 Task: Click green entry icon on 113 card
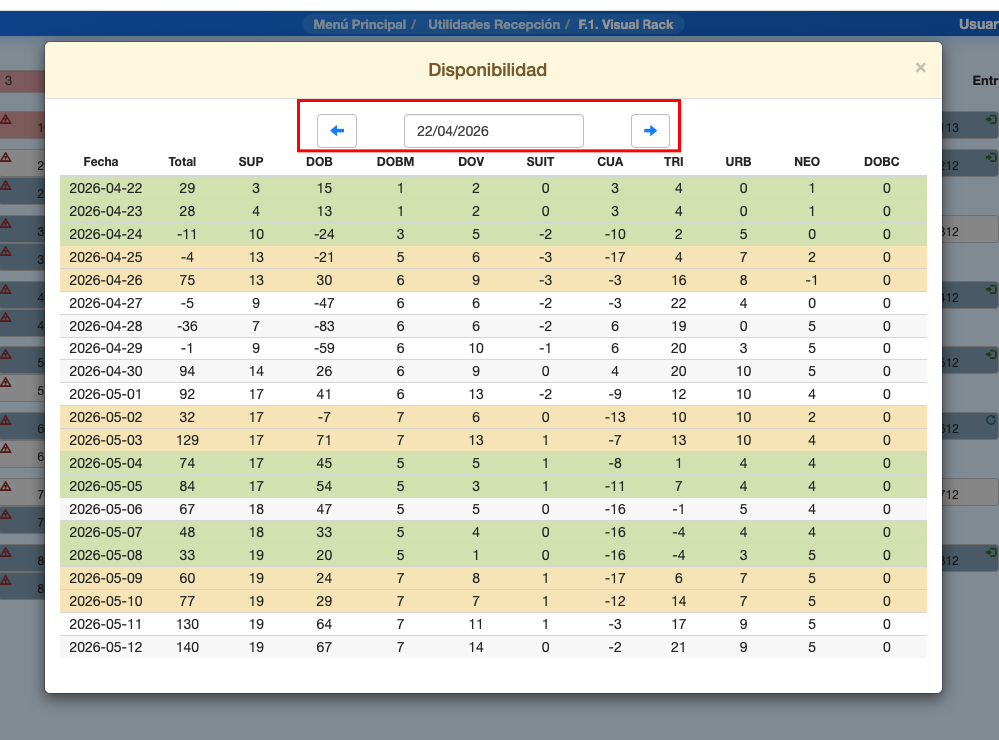pos(990,120)
